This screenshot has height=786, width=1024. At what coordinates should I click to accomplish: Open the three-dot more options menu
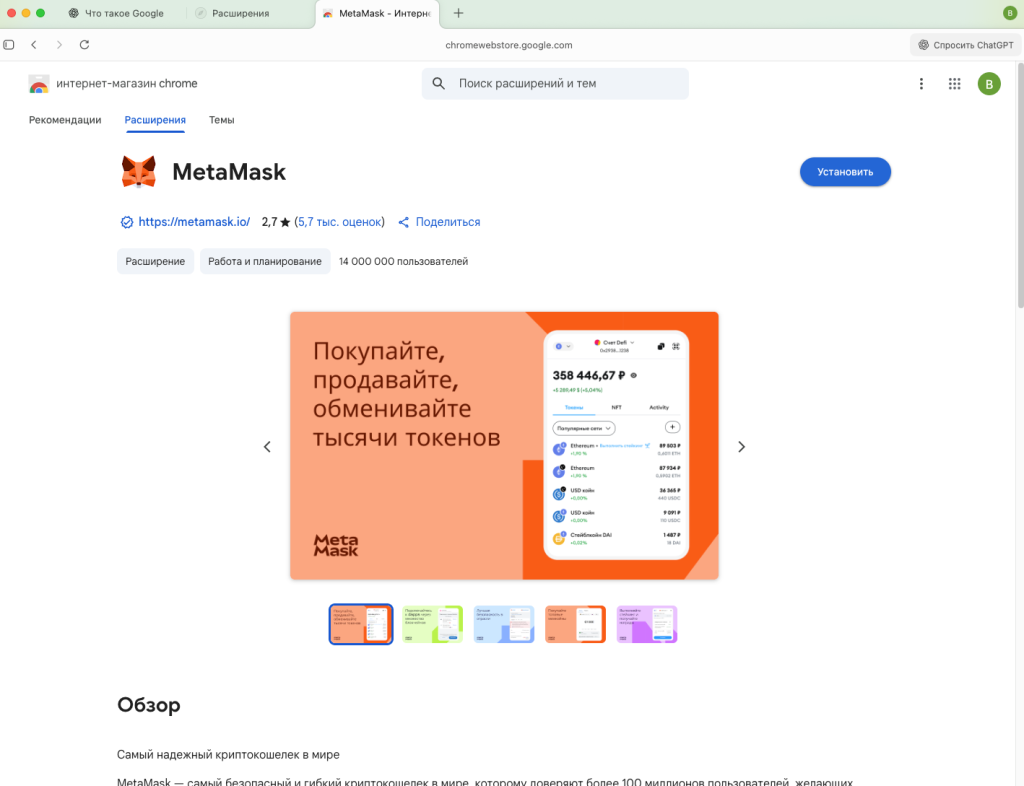(x=921, y=84)
